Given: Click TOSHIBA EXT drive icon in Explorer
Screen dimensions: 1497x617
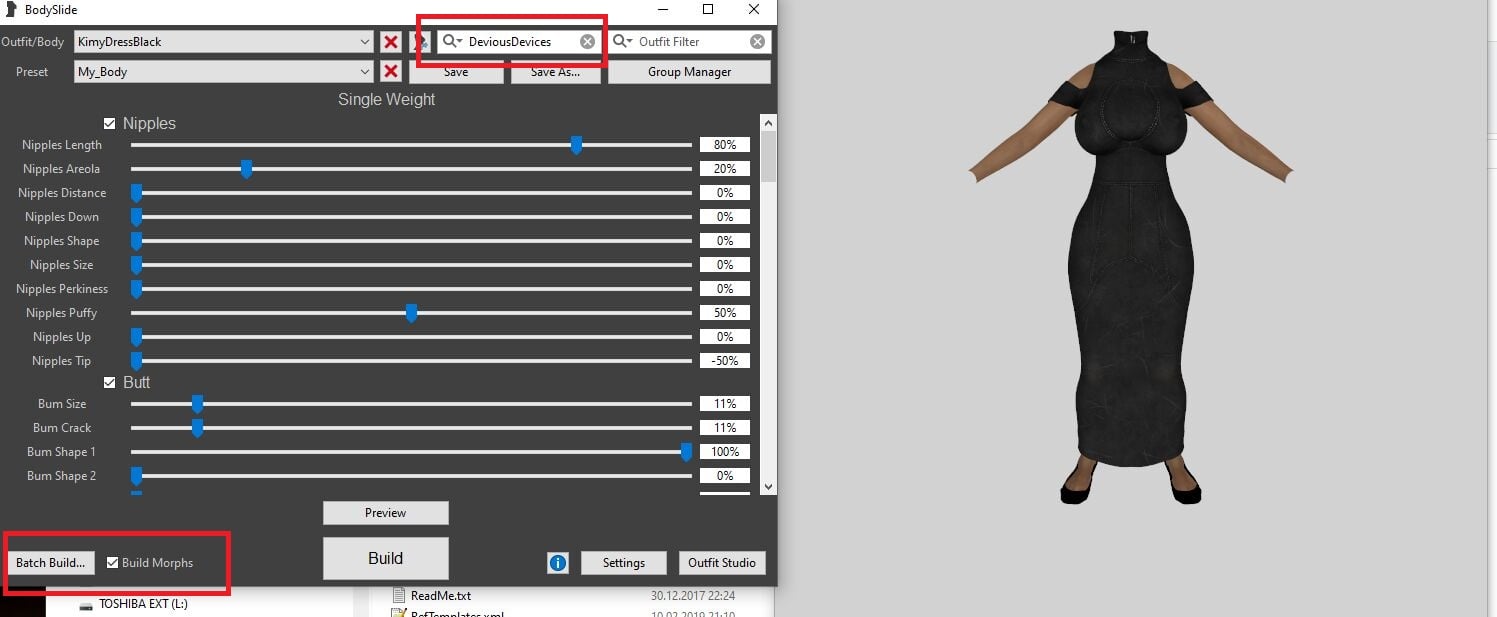Looking at the screenshot, I should 86,604.
